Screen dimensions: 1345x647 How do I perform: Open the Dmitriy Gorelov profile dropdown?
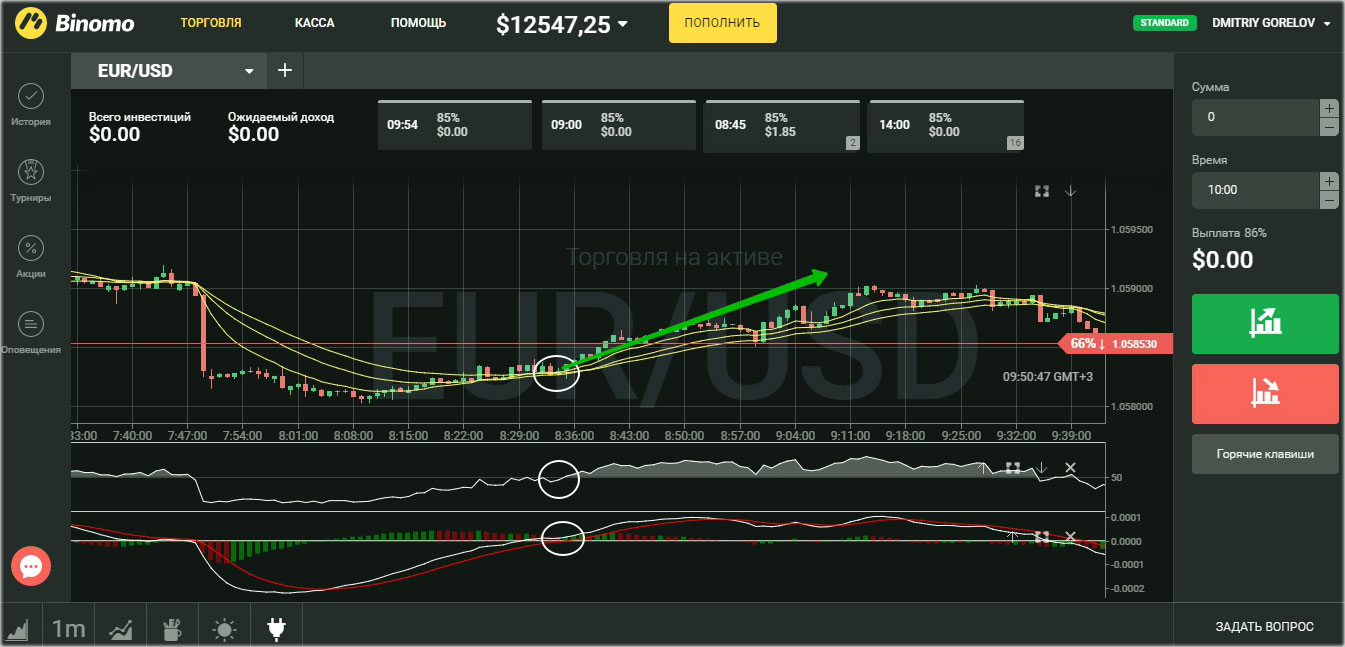tap(1326, 23)
